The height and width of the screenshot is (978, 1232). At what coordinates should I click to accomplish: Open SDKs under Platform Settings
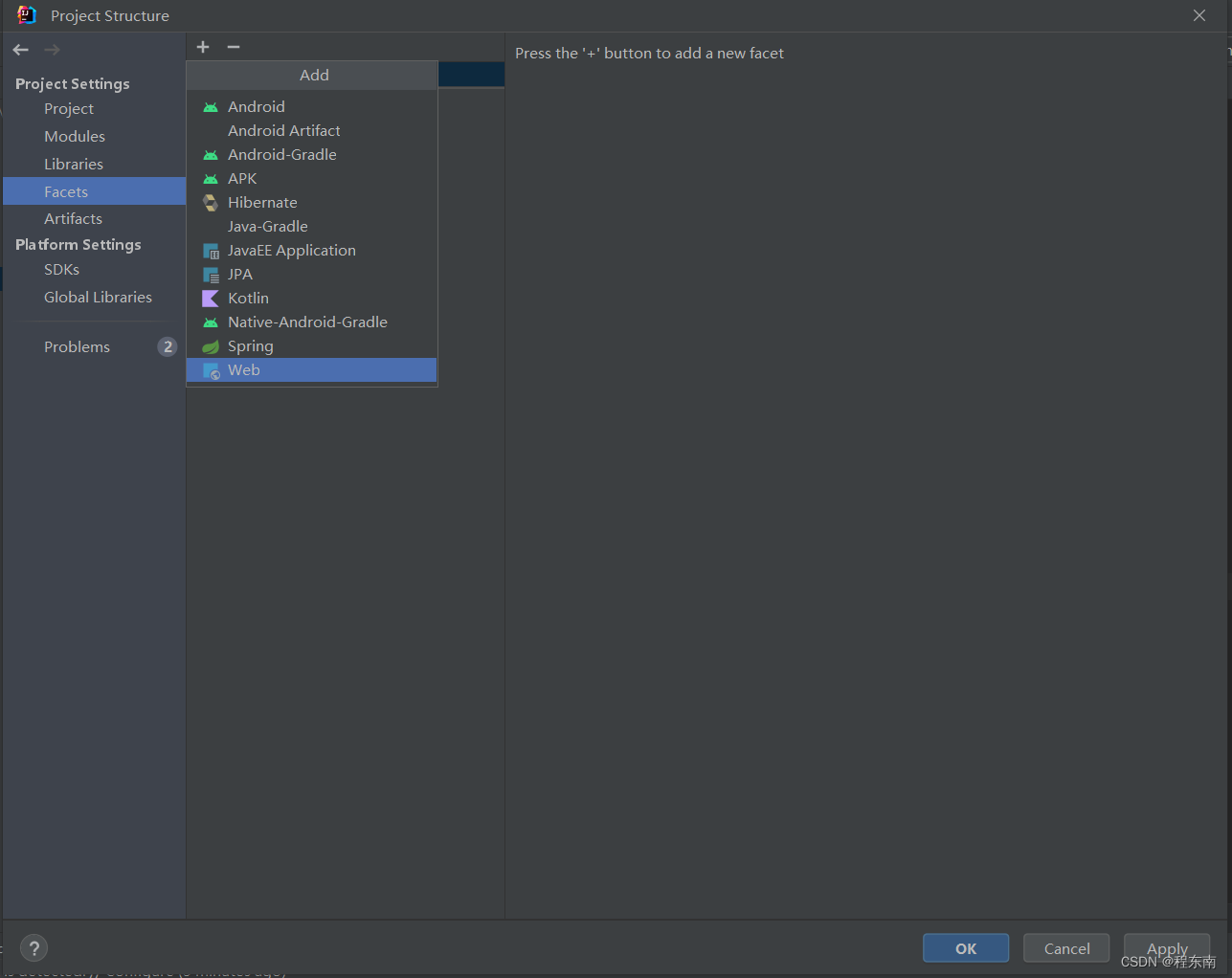94,270
